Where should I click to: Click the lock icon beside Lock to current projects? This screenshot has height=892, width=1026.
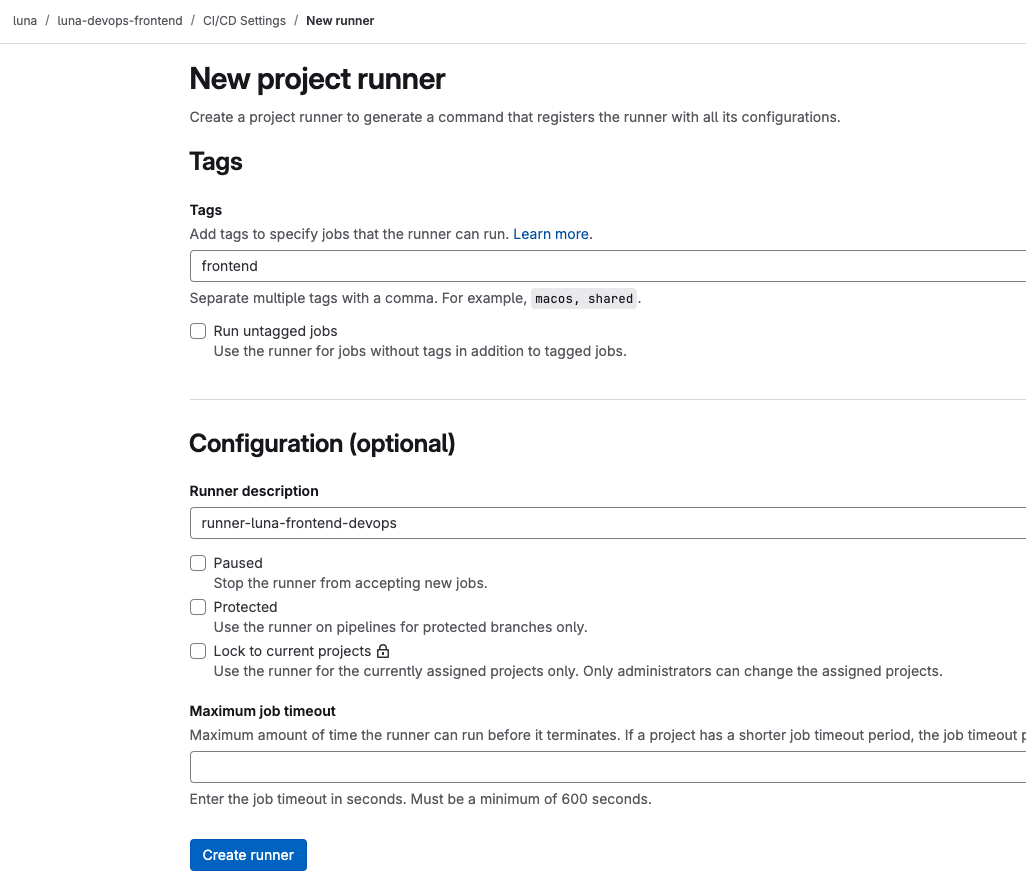[383, 651]
